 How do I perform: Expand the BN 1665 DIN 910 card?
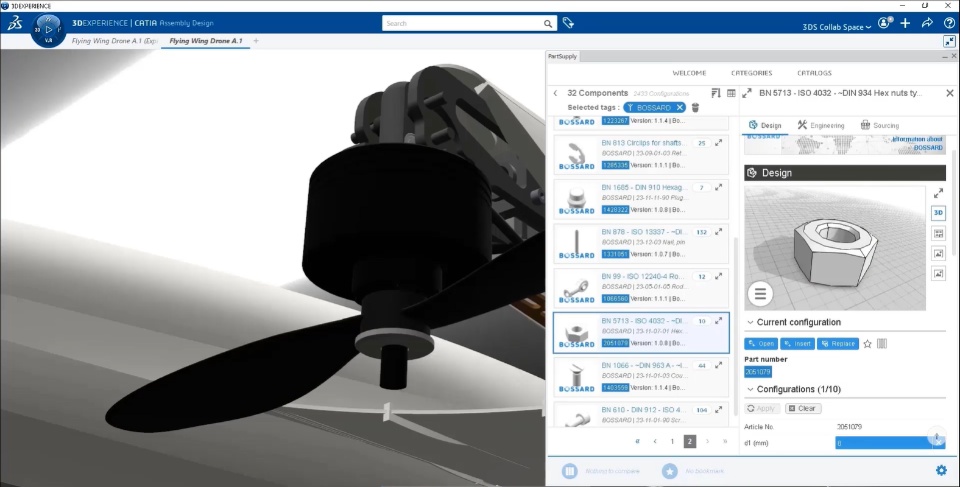coord(719,187)
